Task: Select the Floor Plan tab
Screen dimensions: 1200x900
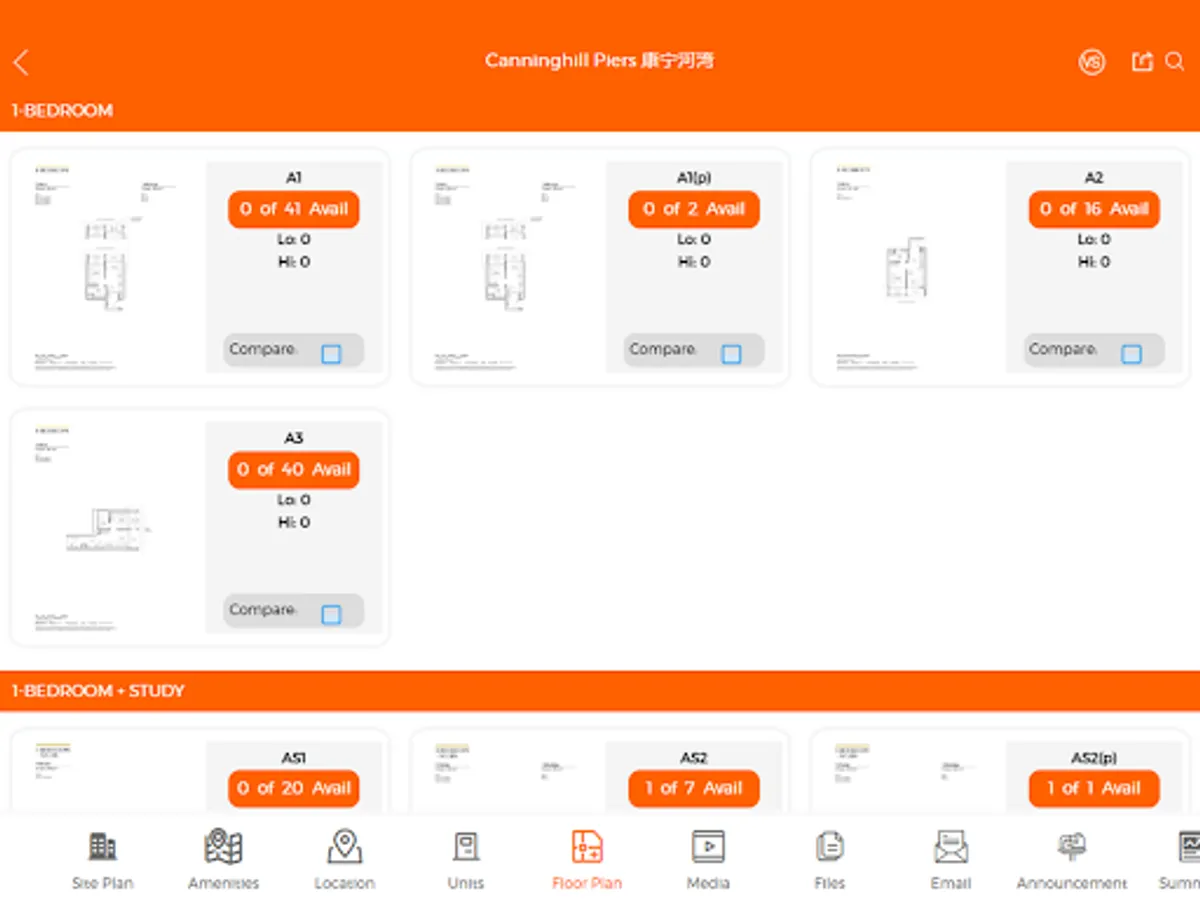Action: coord(587,860)
